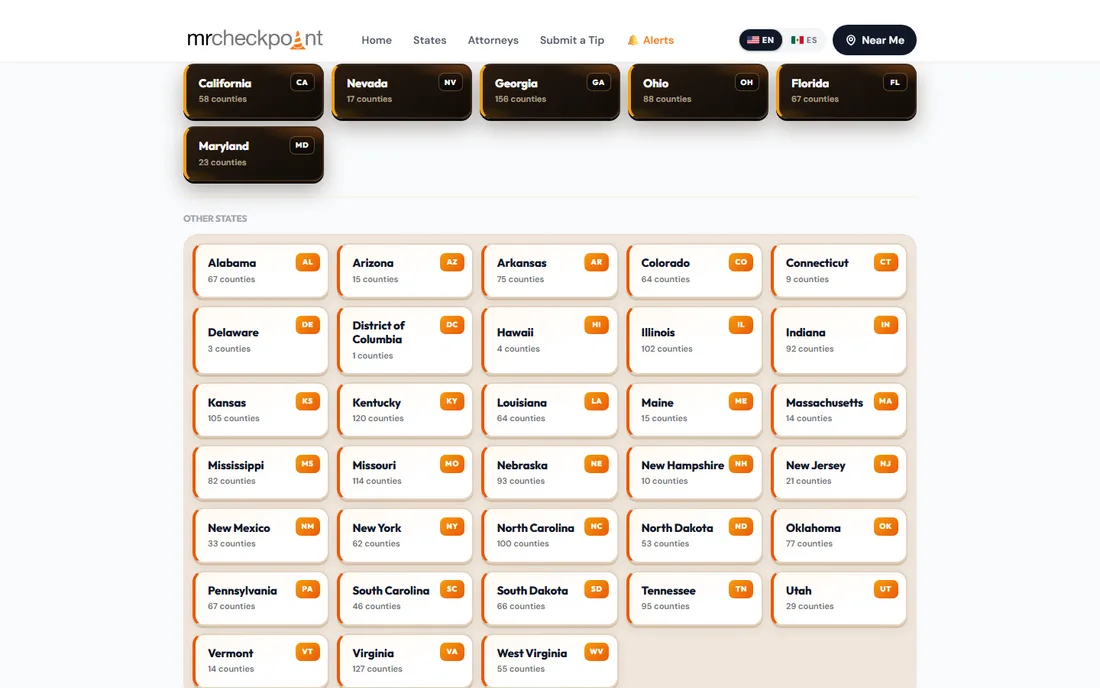
Task: Choose the Hawaii card
Action: tap(549, 340)
